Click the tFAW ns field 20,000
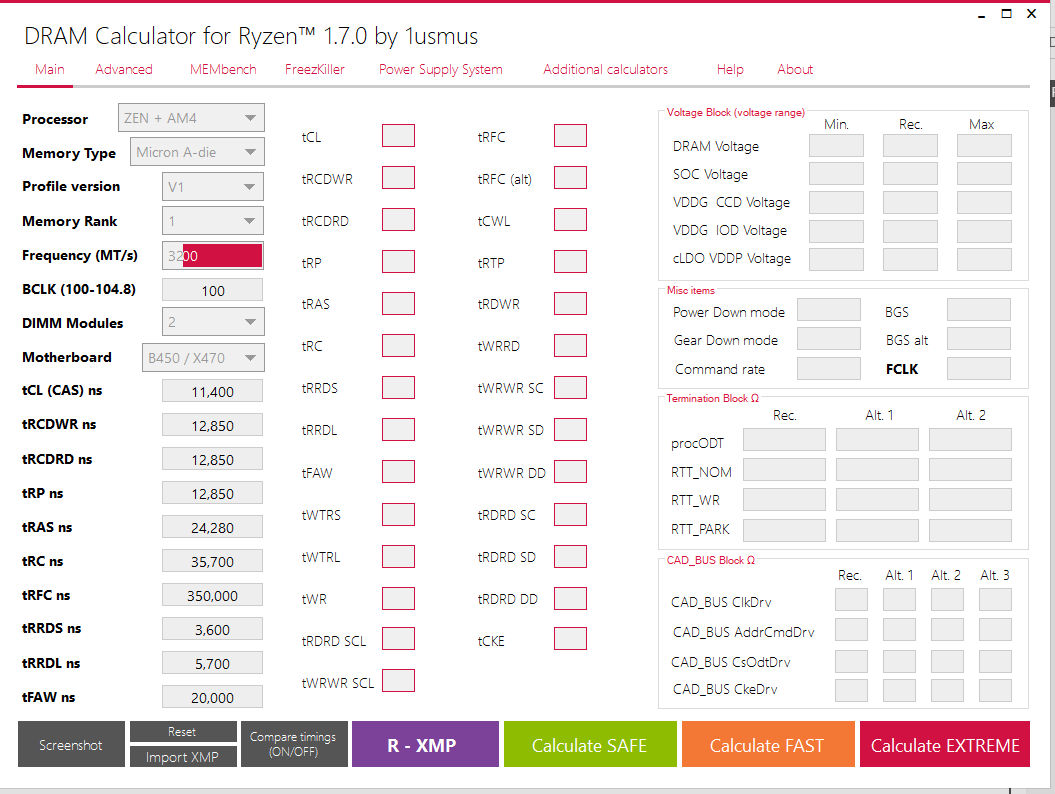Image resolution: width=1055 pixels, height=794 pixels. tap(213, 698)
